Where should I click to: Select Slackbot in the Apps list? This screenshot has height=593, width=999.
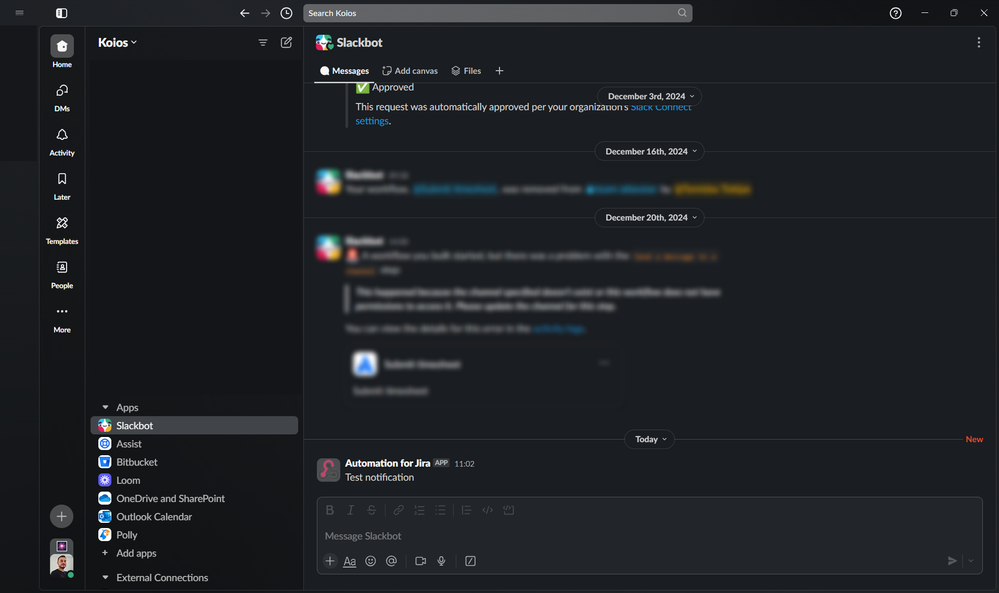point(194,425)
